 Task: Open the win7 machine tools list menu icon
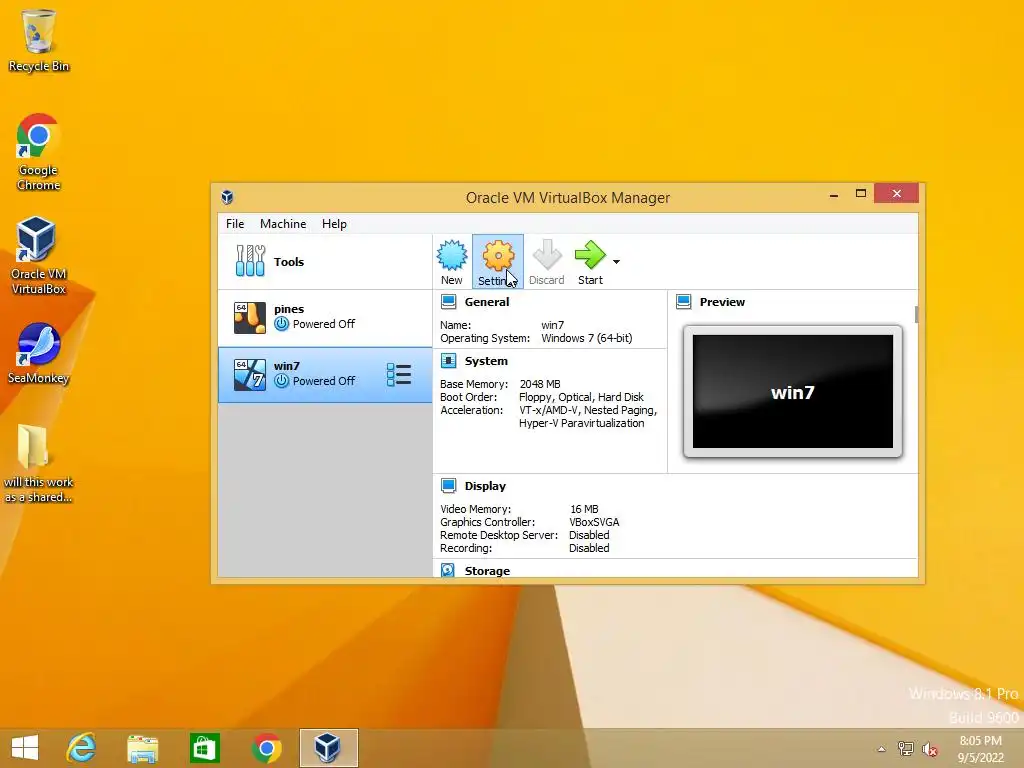[399, 375]
